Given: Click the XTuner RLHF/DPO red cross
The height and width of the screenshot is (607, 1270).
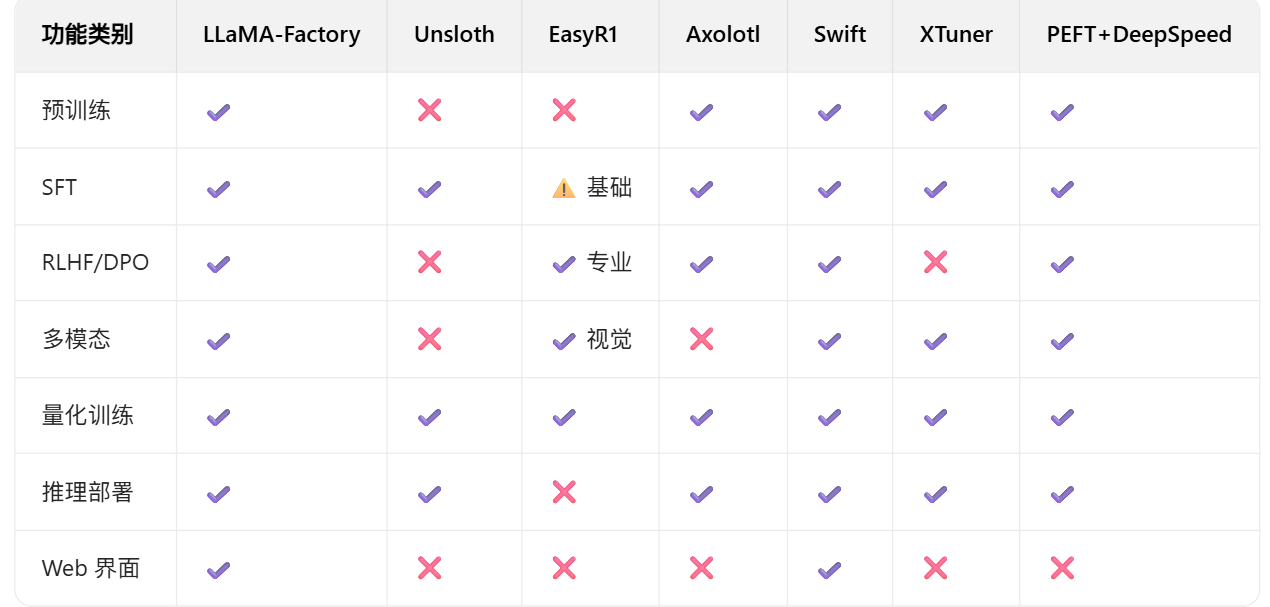Looking at the screenshot, I should point(936,262).
